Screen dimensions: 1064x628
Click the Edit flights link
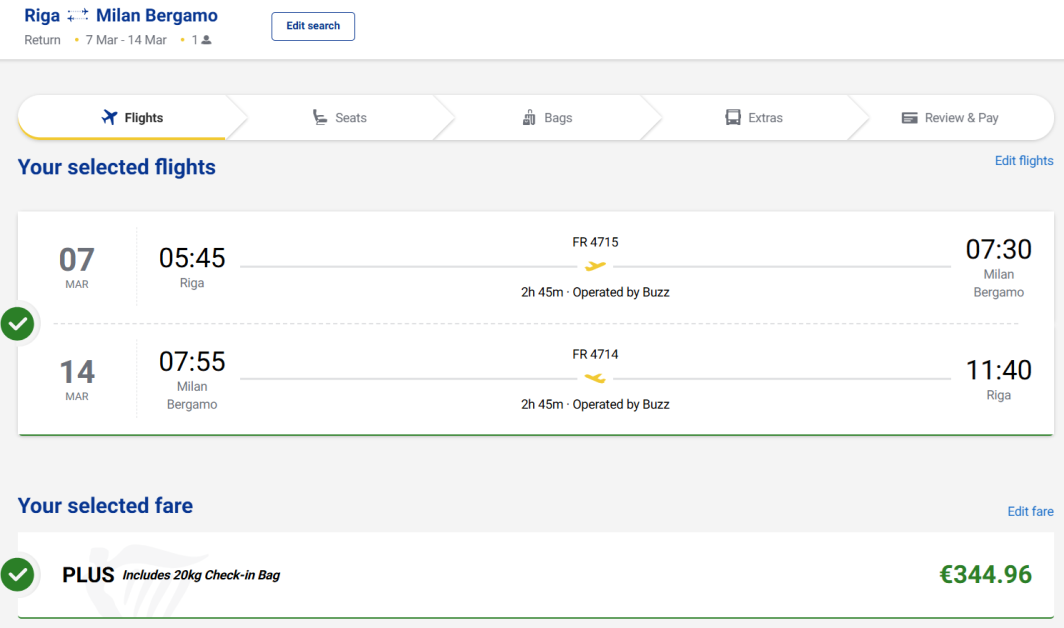[x=1023, y=161]
